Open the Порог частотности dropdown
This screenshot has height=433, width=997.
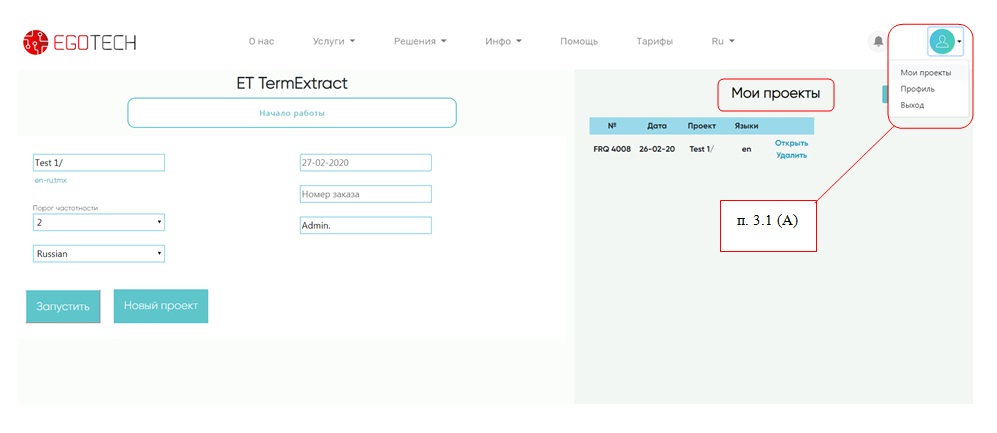[x=99, y=223]
